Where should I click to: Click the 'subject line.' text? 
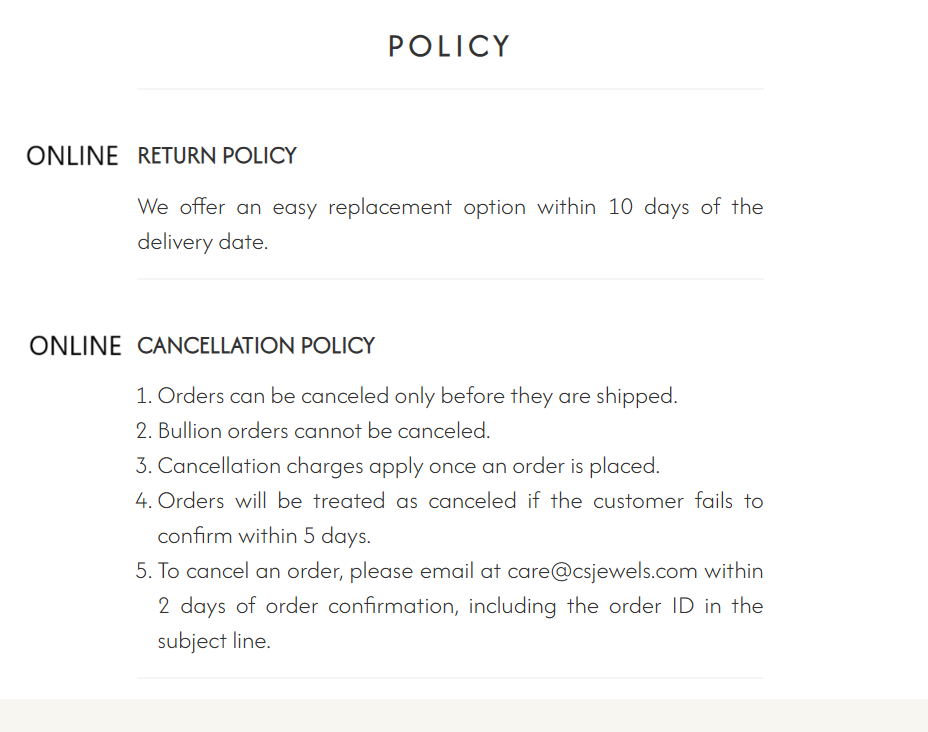pyautogui.click(x=214, y=641)
